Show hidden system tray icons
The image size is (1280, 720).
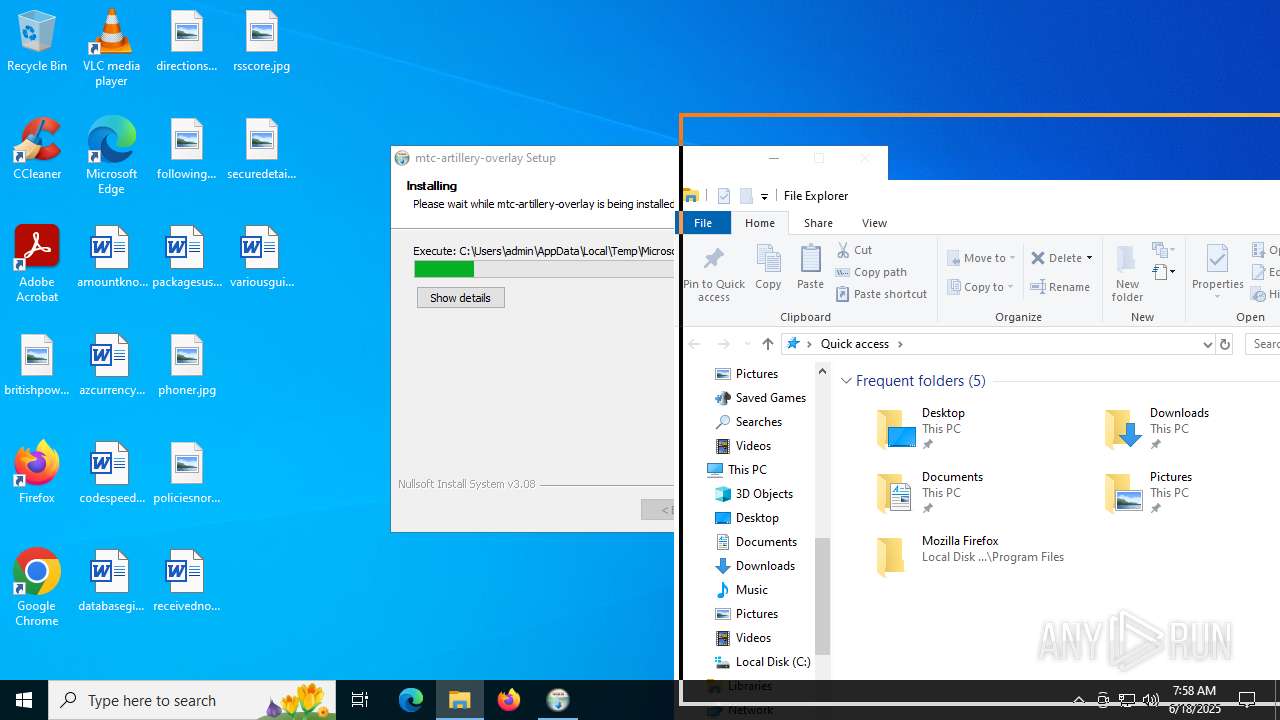(1078, 700)
